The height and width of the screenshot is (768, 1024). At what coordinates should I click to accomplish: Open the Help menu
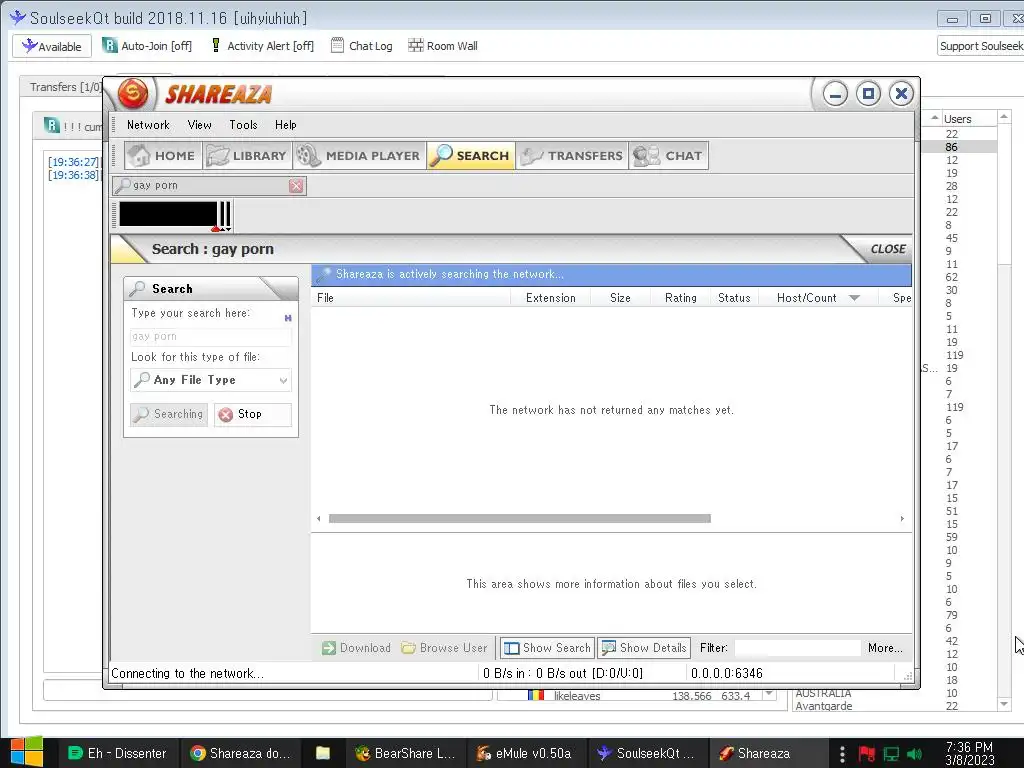tap(285, 125)
